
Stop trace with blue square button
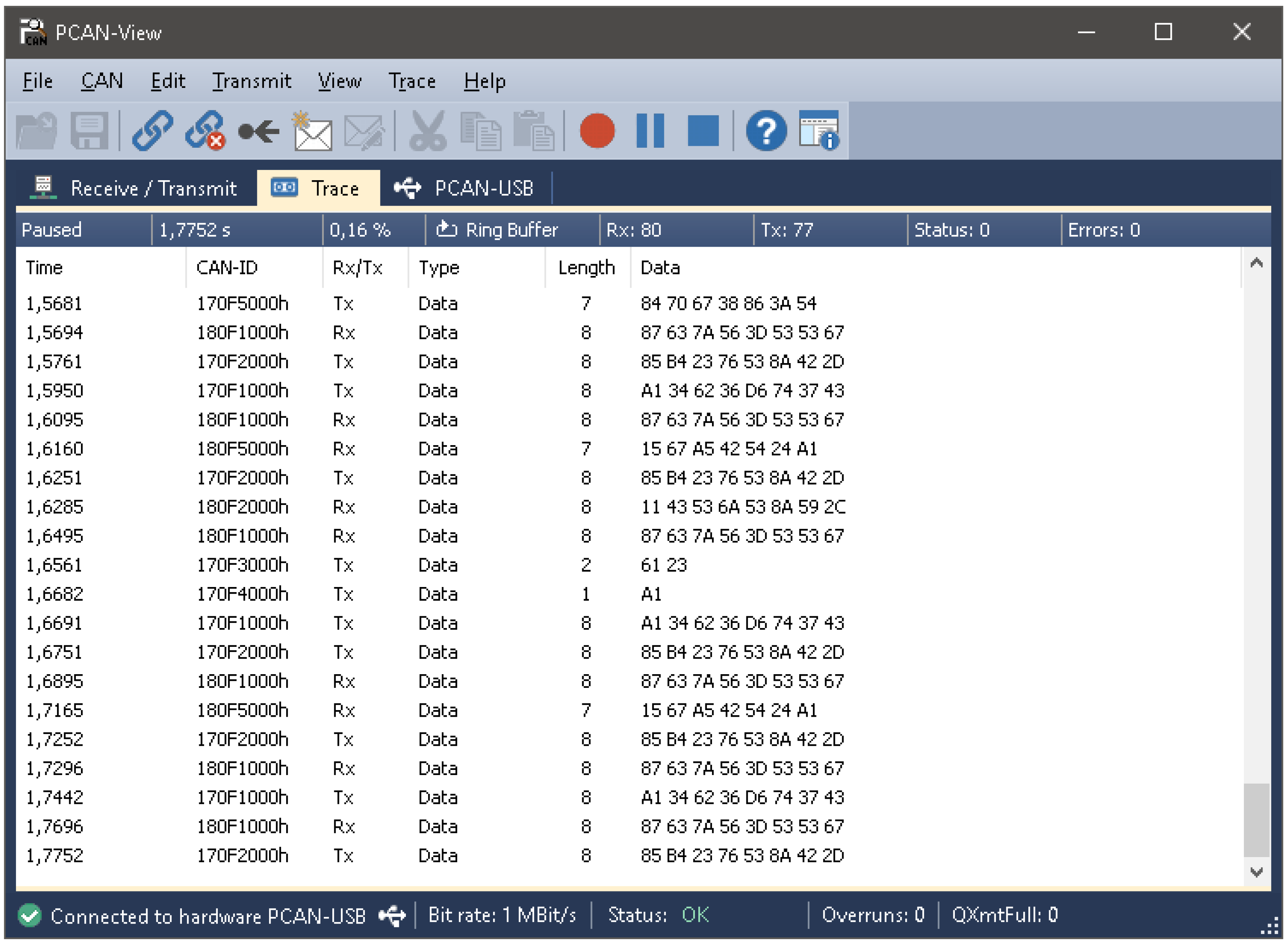(x=703, y=131)
